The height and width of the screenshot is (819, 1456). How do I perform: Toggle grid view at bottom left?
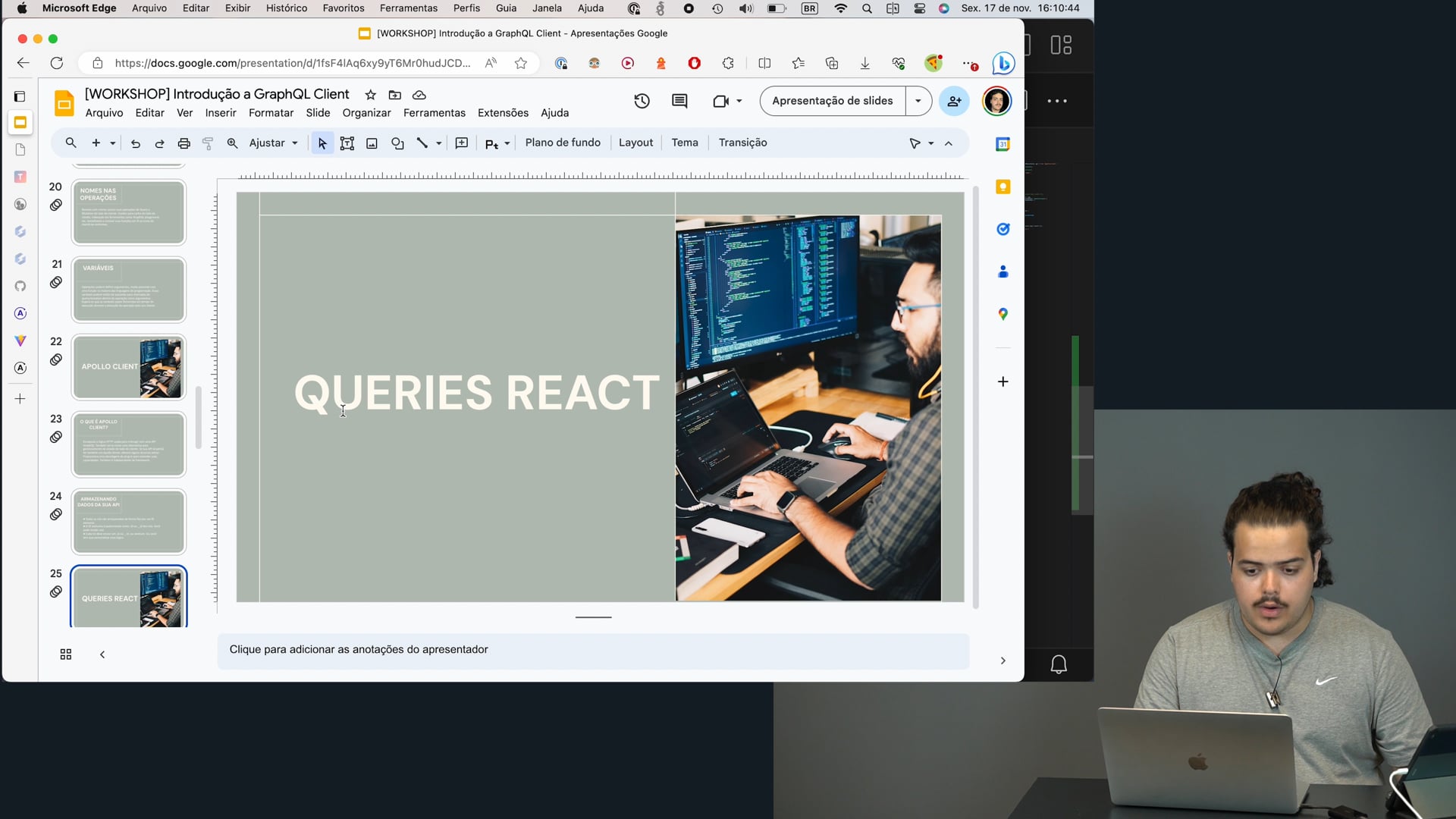pos(66,654)
